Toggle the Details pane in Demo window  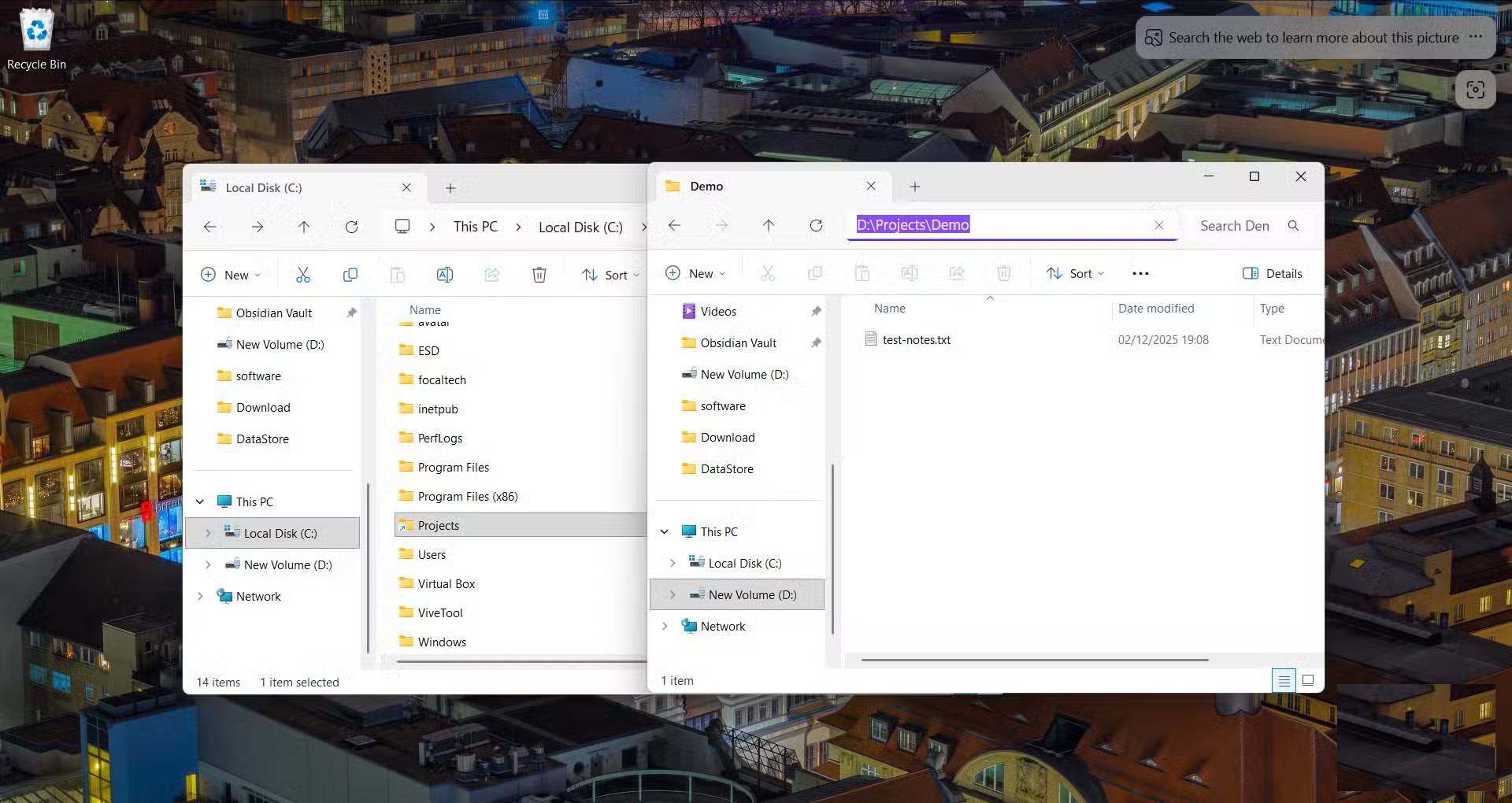pos(1272,273)
